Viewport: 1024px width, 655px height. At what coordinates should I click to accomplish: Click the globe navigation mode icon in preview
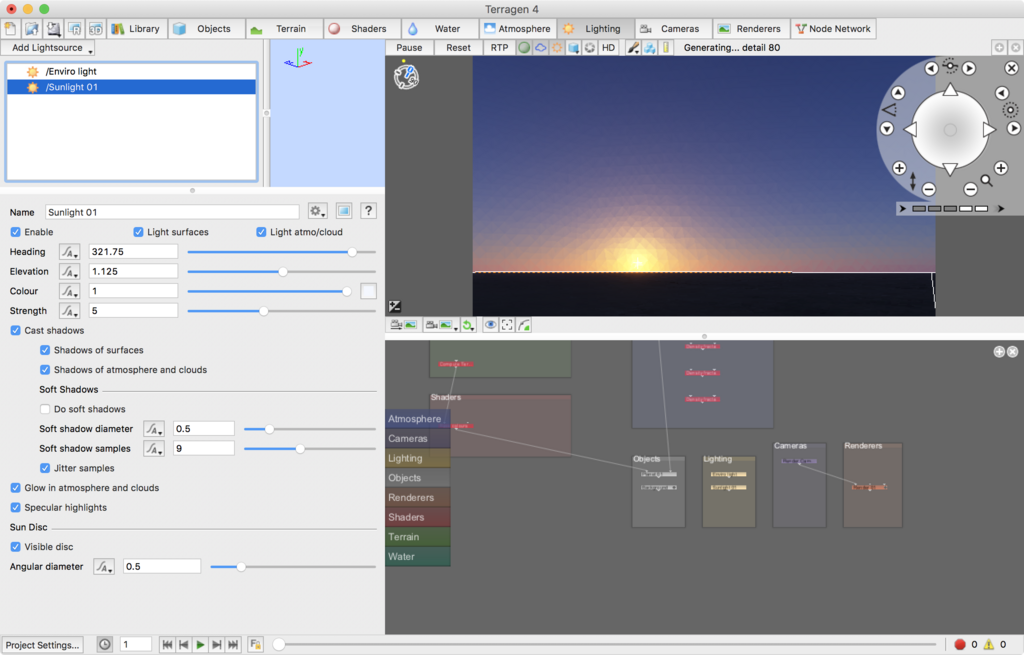coord(406,76)
